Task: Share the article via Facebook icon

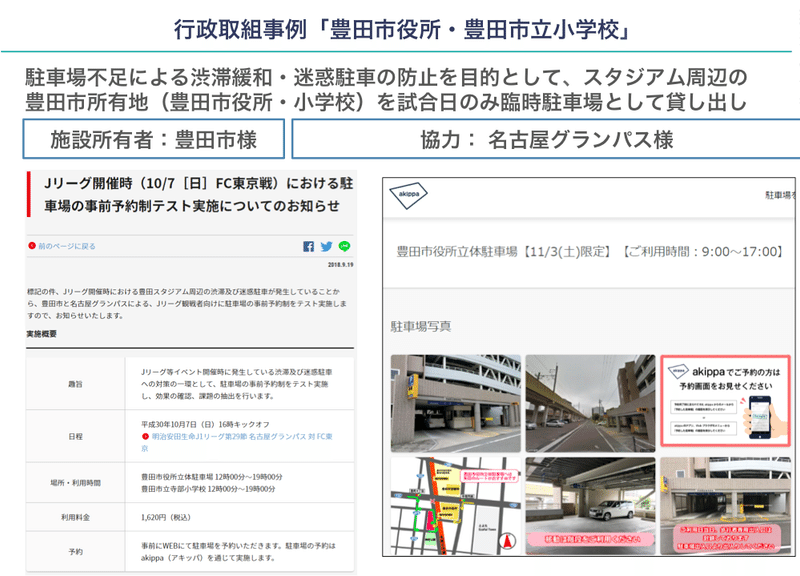Action: [x=308, y=246]
